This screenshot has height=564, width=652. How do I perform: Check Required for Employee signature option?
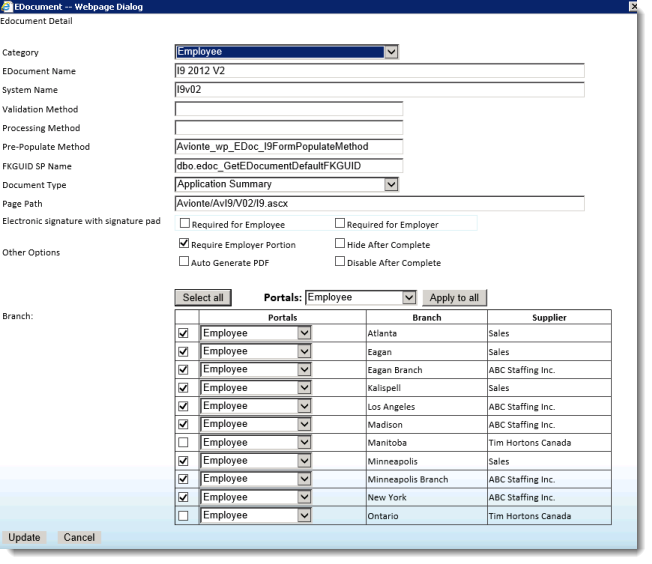pos(185,223)
